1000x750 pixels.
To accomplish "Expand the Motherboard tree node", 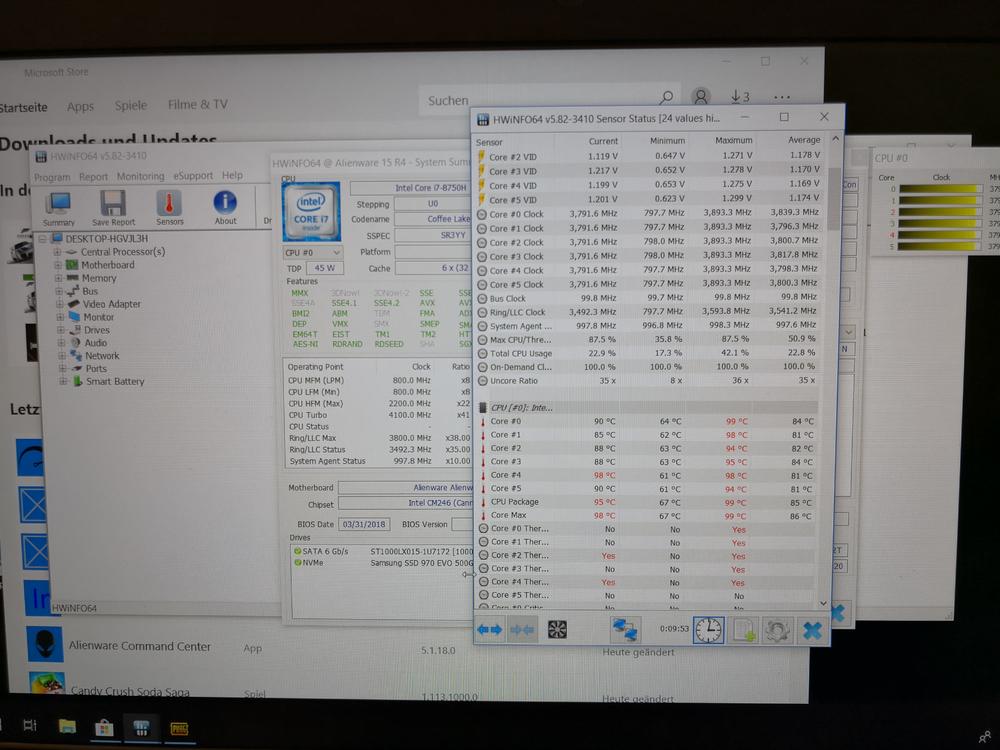I will [x=58, y=265].
